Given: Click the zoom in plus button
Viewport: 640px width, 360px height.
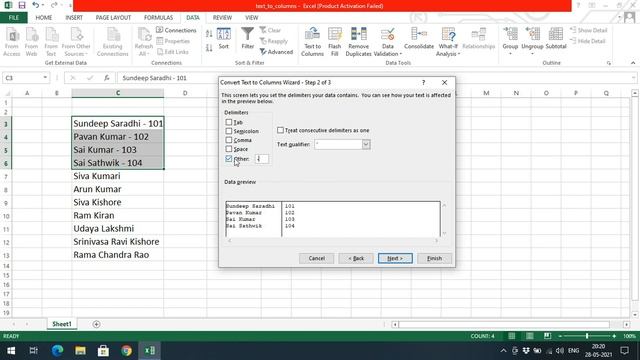Looking at the screenshot, I should coord(614,336).
